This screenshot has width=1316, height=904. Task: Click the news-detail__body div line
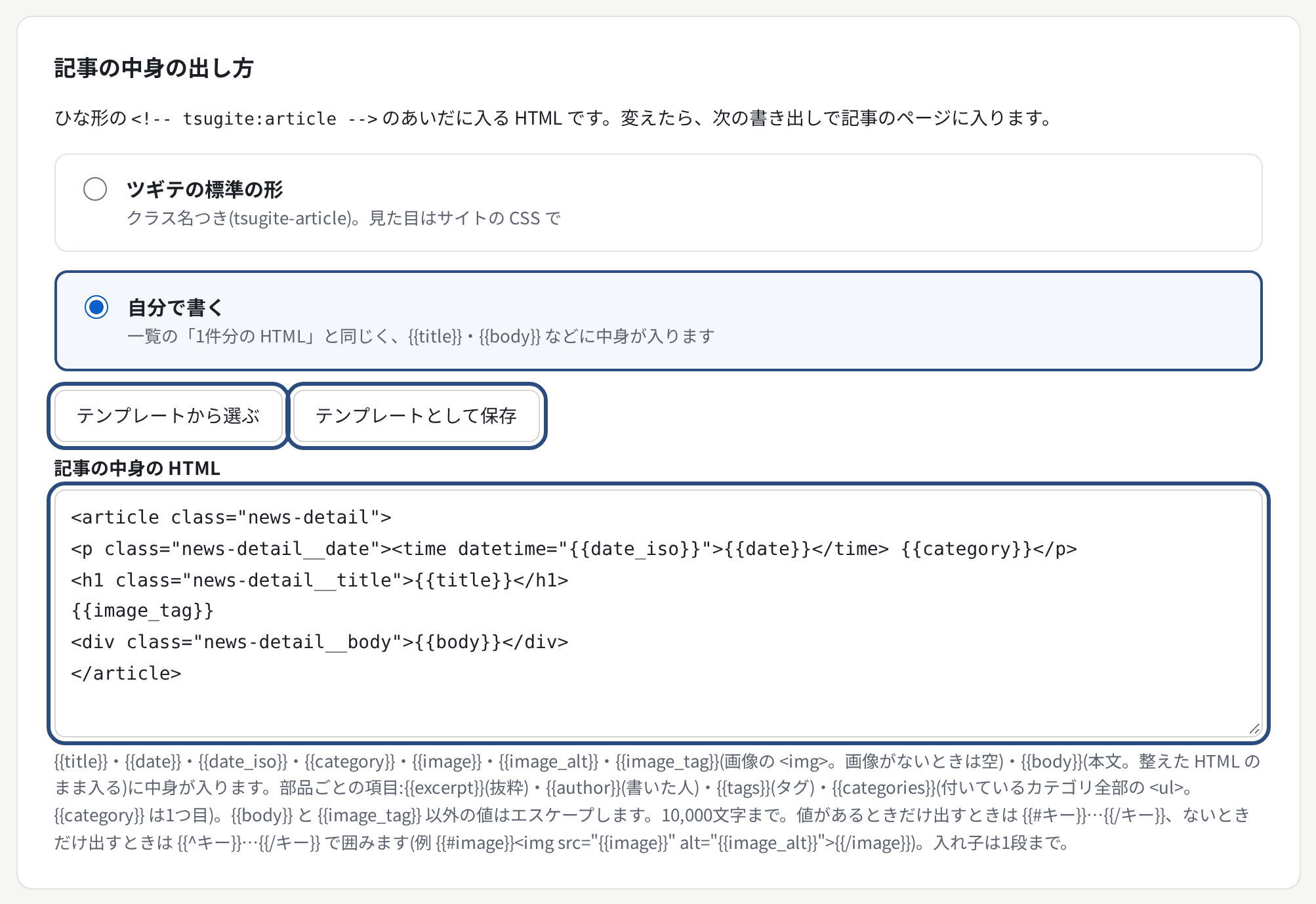319,642
